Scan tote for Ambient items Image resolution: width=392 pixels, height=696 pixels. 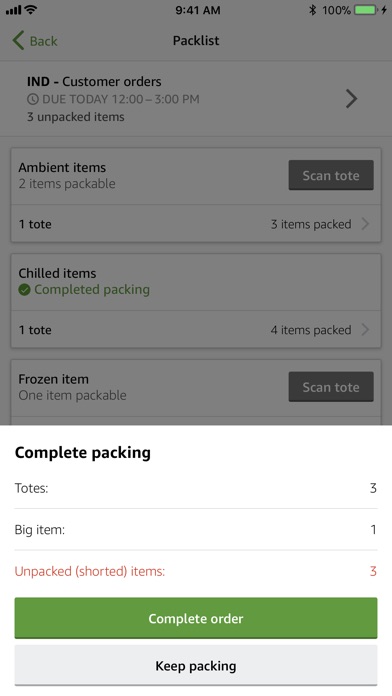click(331, 175)
